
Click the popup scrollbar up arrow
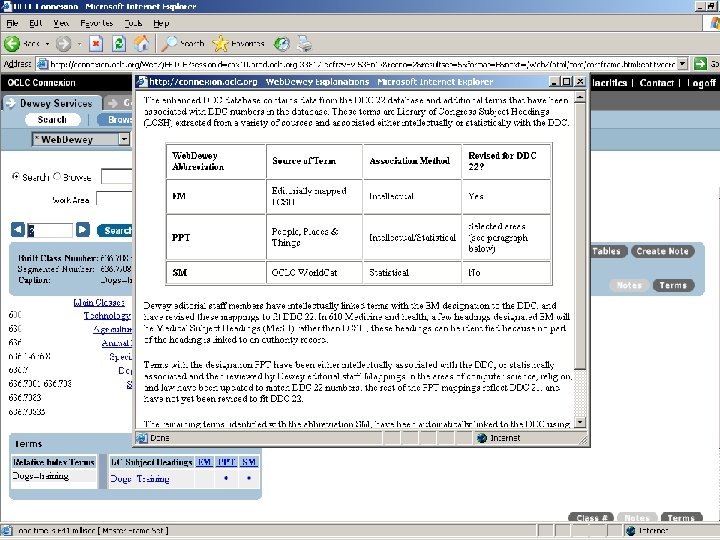pos(580,97)
